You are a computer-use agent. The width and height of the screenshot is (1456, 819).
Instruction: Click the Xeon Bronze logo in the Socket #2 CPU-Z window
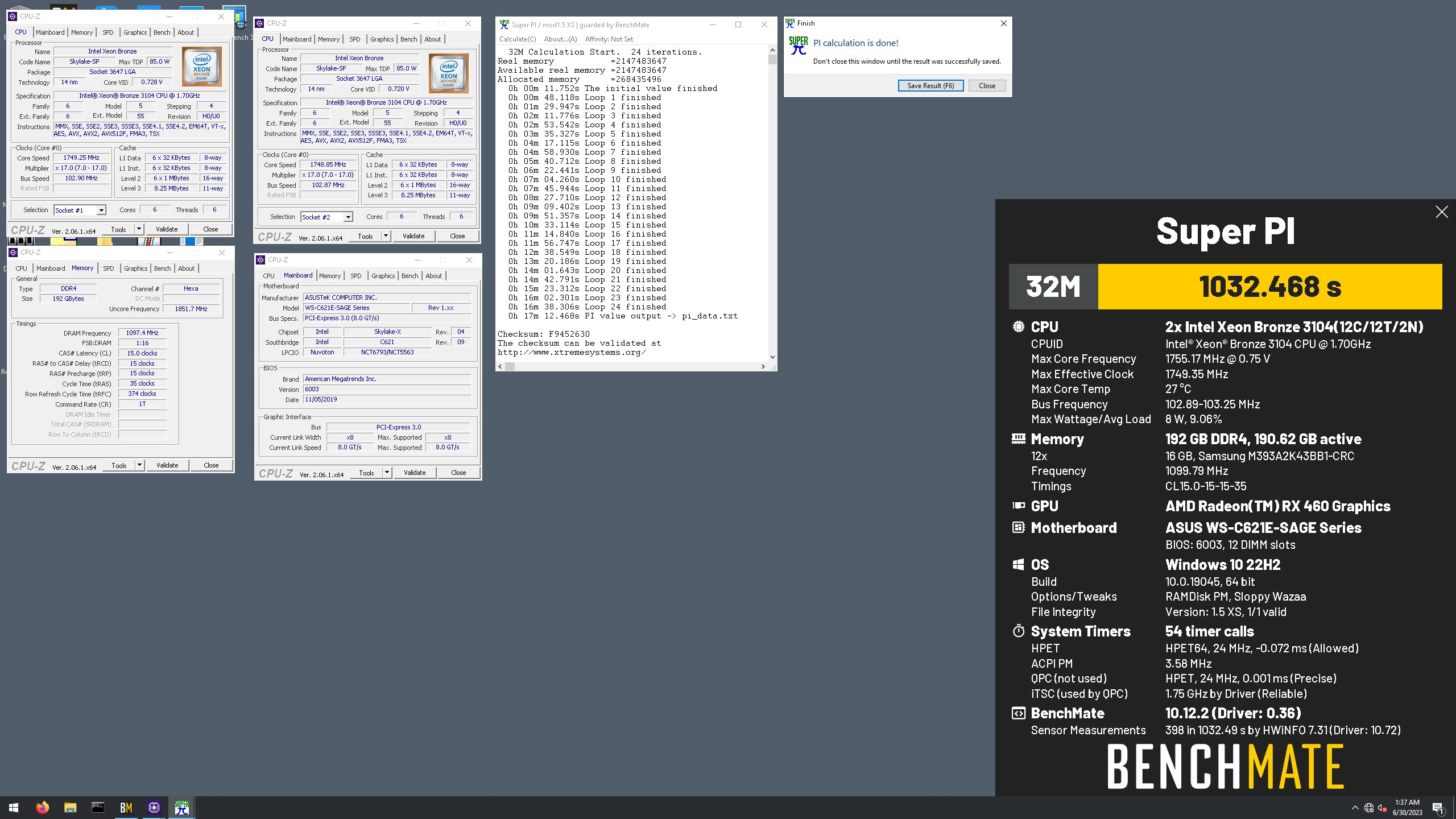pyautogui.click(x=449, y=73)
